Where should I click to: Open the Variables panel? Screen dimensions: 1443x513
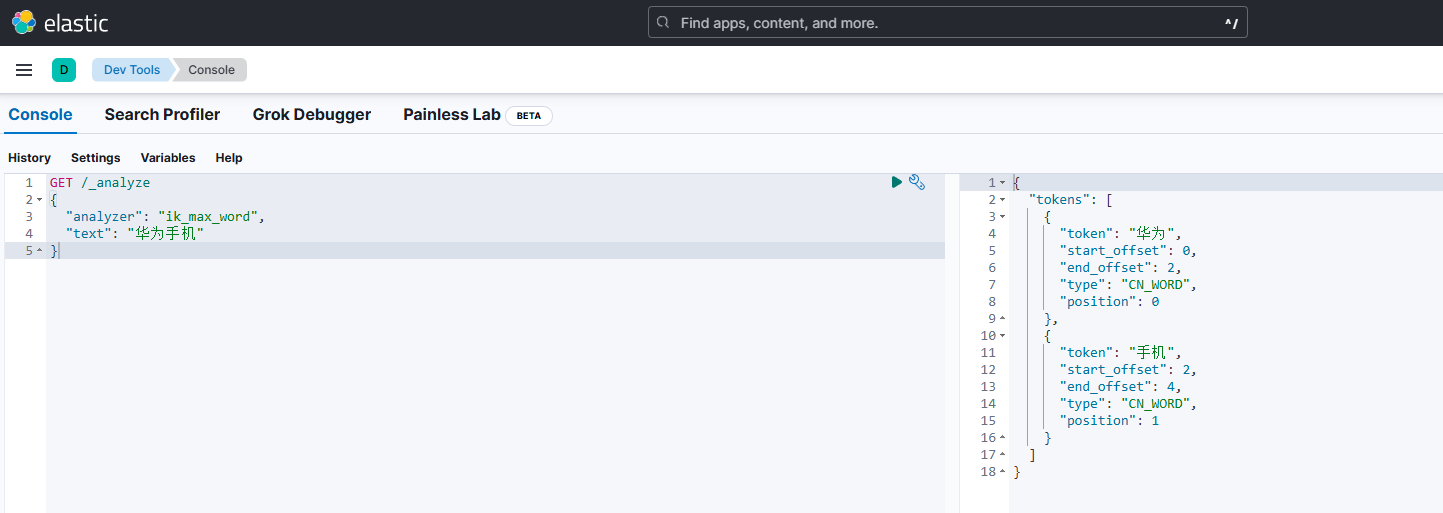[168, 158]
